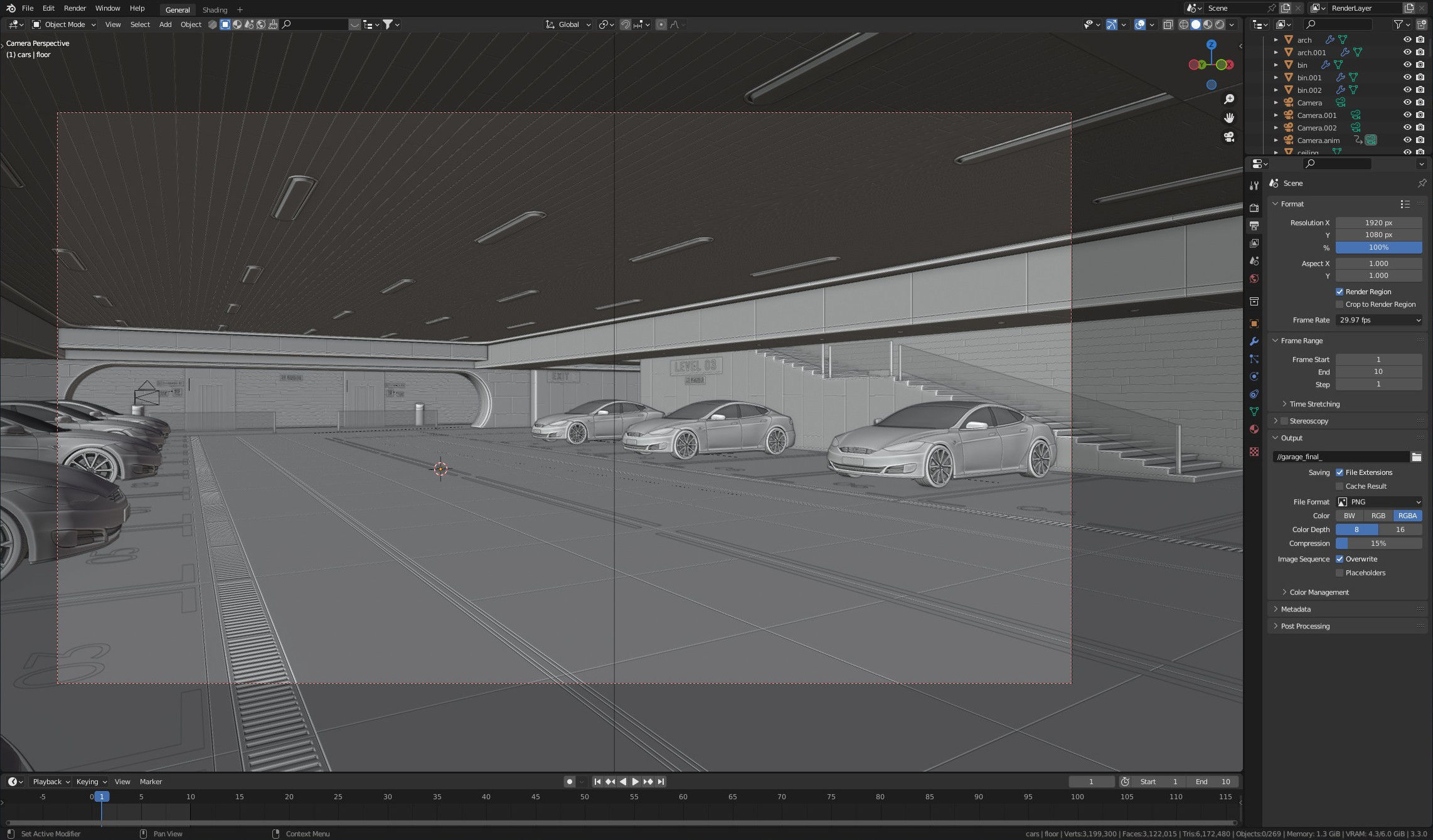The width and height of the screenshot is (1433, 840).
Task: Open the Object Mode dropdown
Action: (x=64, y=24)
